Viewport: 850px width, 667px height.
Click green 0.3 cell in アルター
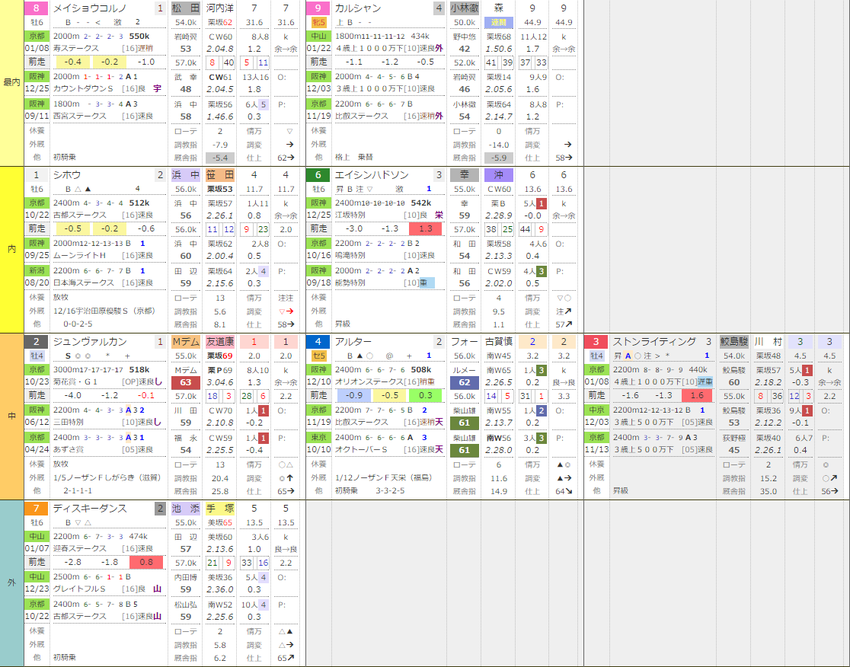(x=426, y=395)
